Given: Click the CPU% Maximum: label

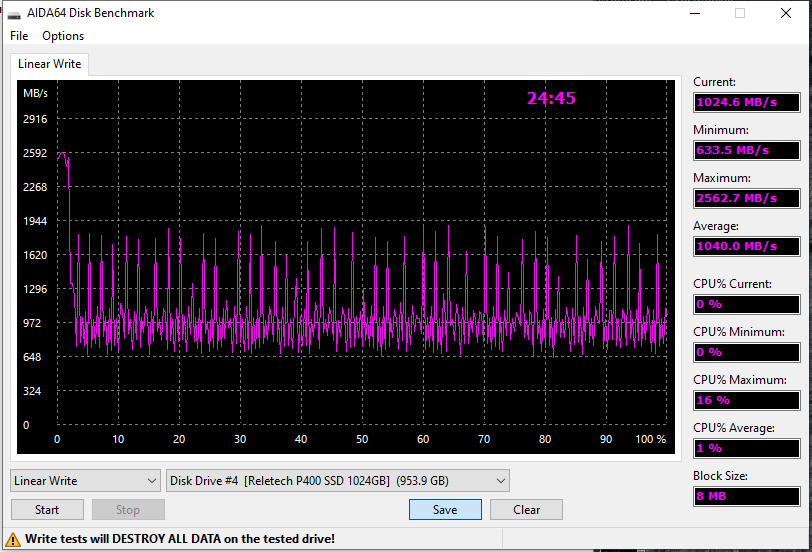Looking at the screenshot, I should pos(740,380).
